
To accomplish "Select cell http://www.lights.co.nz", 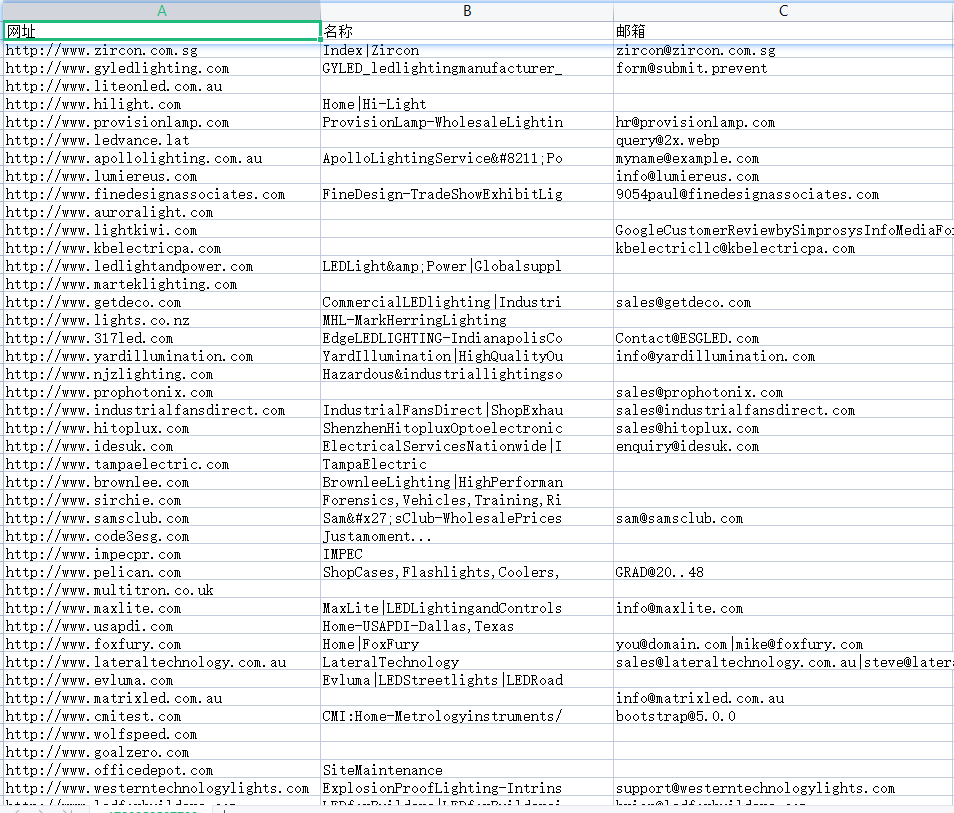I will [x=162, y=320].
